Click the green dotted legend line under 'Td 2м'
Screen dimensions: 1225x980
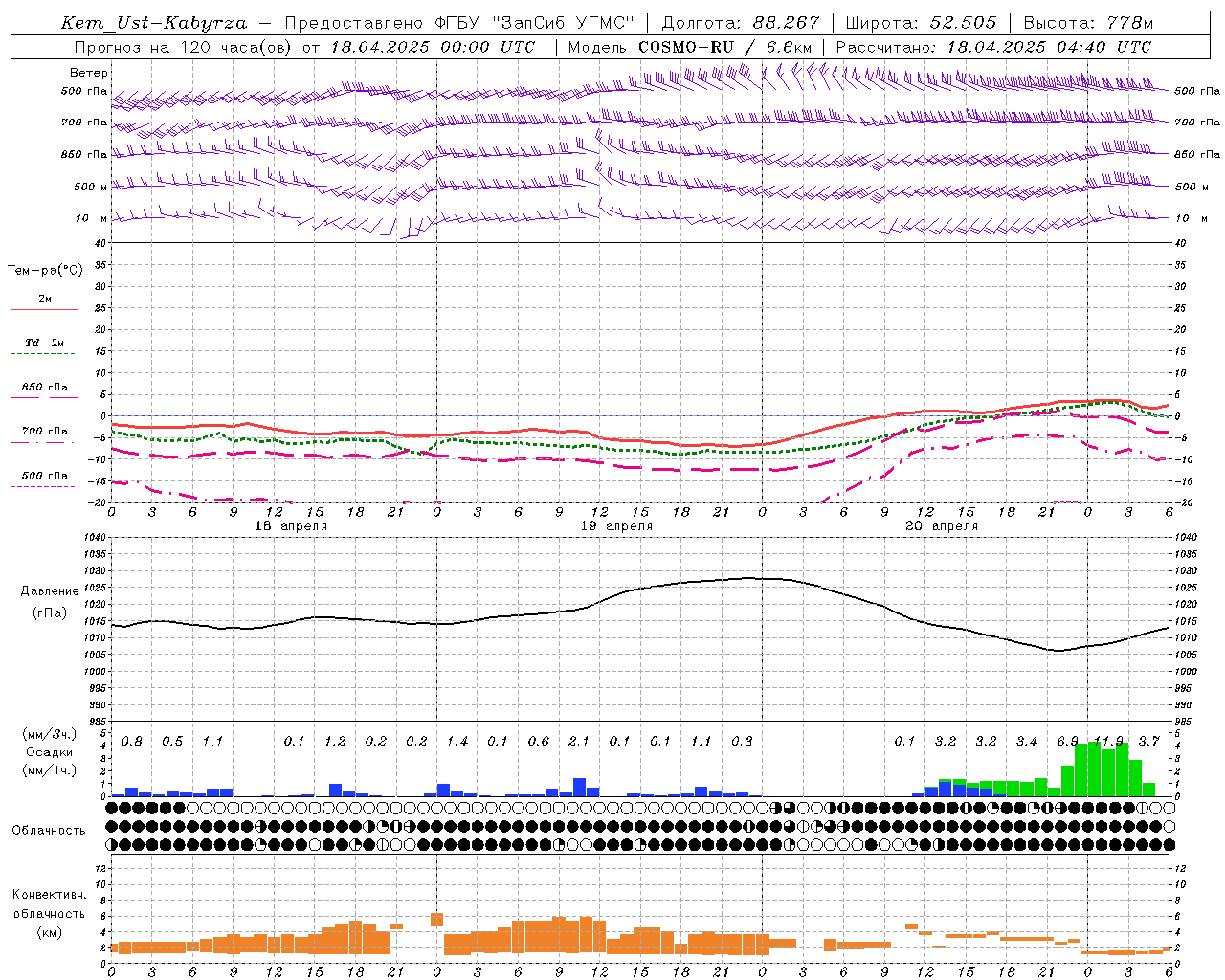tap(42, 354)
